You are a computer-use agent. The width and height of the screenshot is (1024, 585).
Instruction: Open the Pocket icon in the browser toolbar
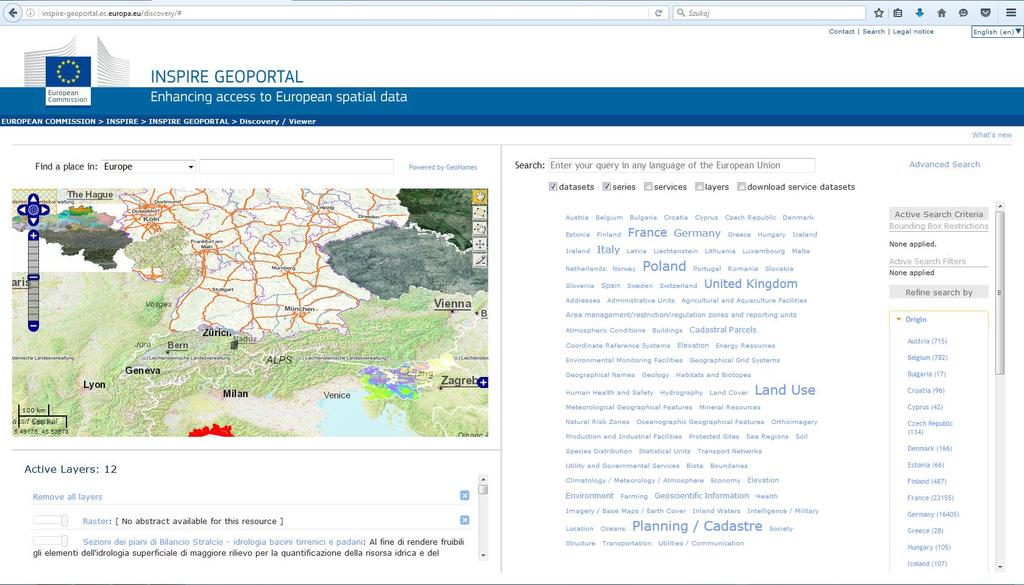[x=986, y=12]
